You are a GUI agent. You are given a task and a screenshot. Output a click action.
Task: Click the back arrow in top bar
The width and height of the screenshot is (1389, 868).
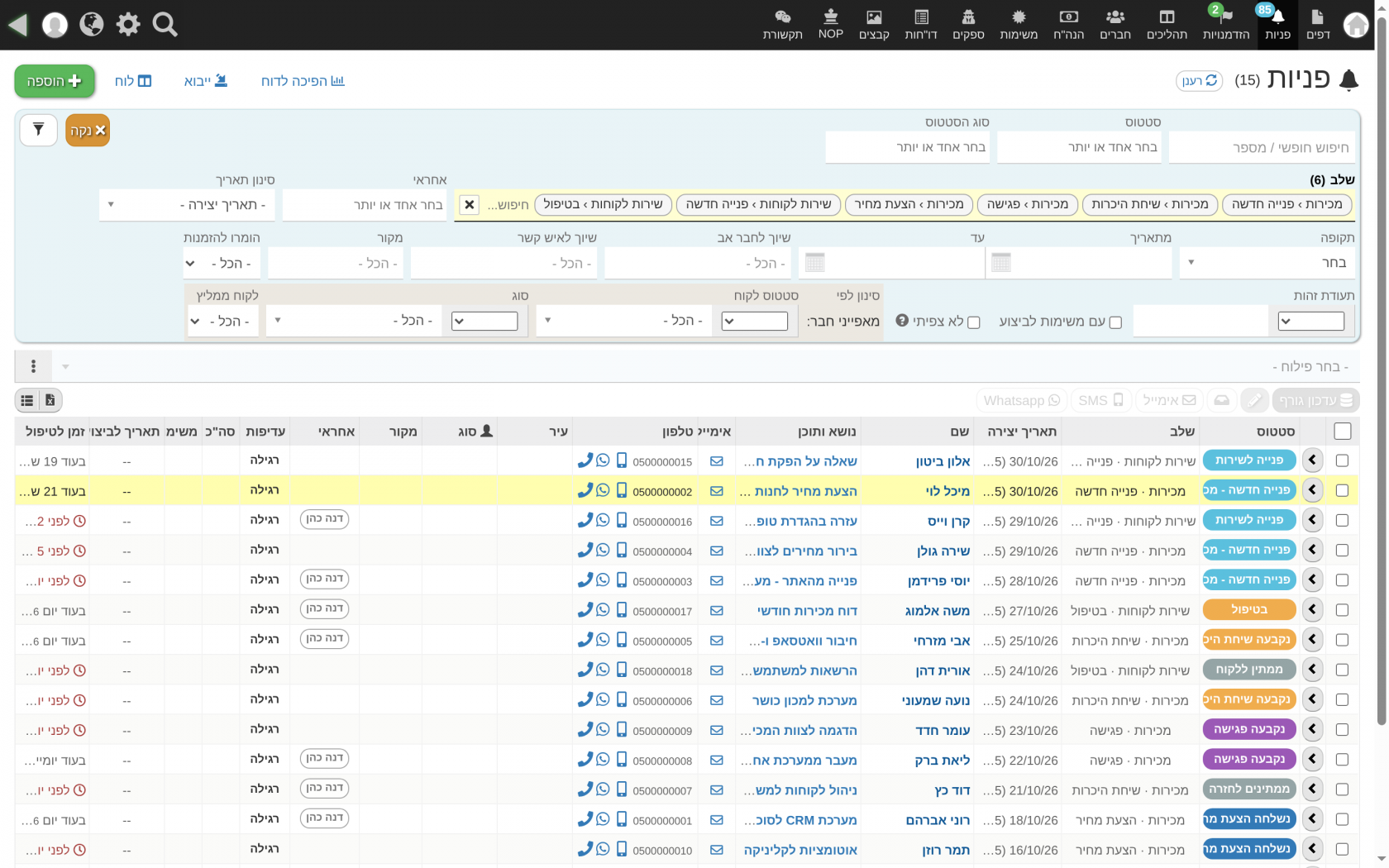click(18, 25)
